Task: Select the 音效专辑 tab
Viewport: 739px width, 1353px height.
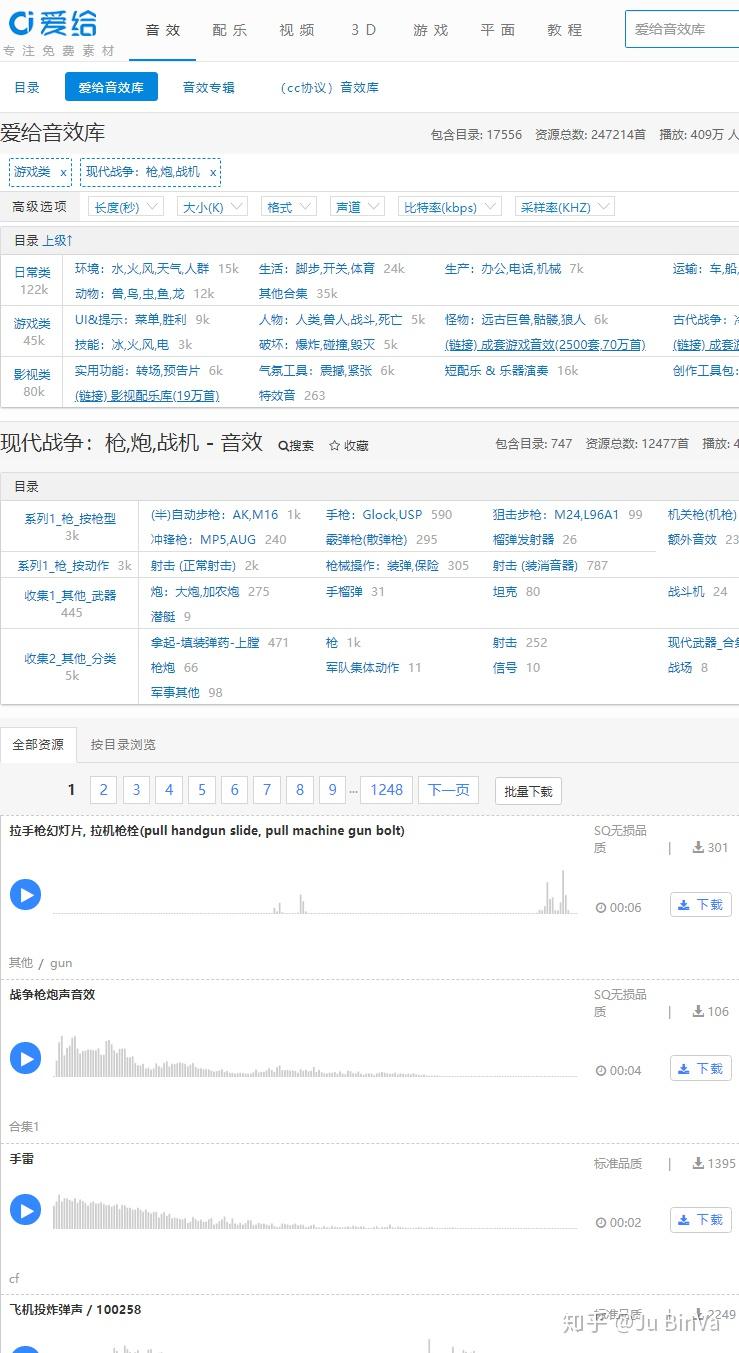Action: pos(209,87)
